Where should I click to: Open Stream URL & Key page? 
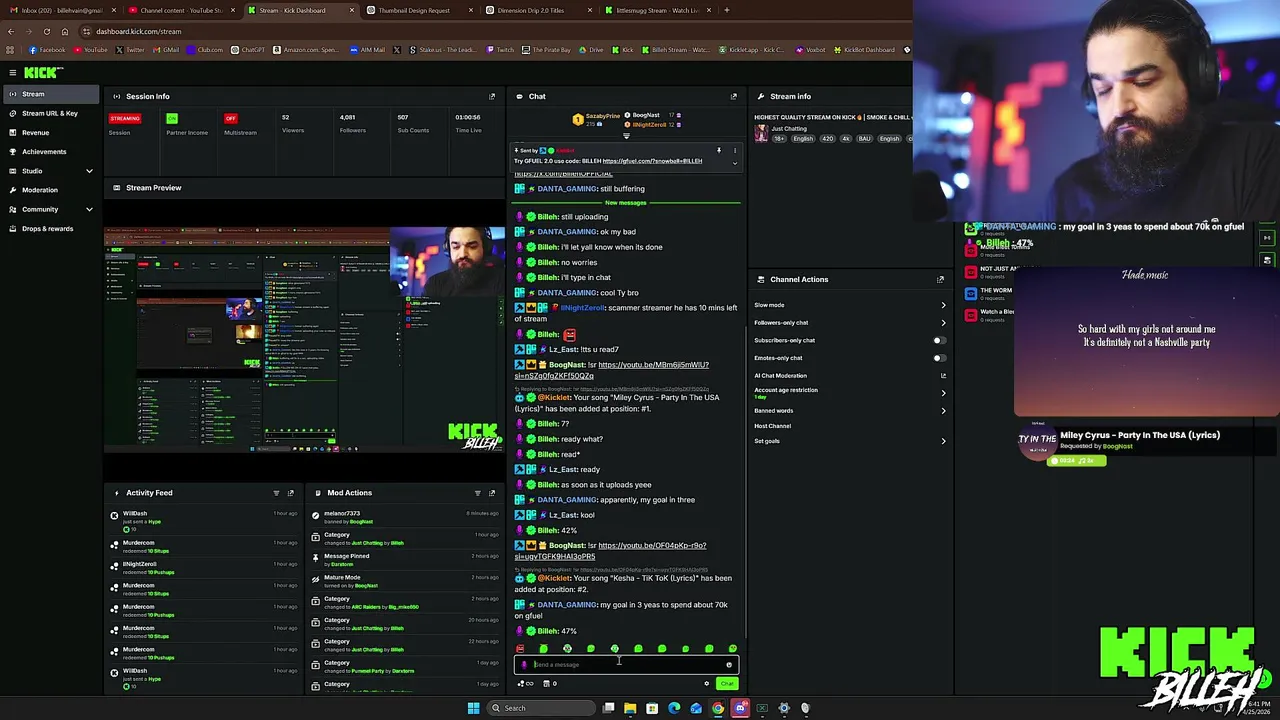pyautogui.click(x=50, y=113)
